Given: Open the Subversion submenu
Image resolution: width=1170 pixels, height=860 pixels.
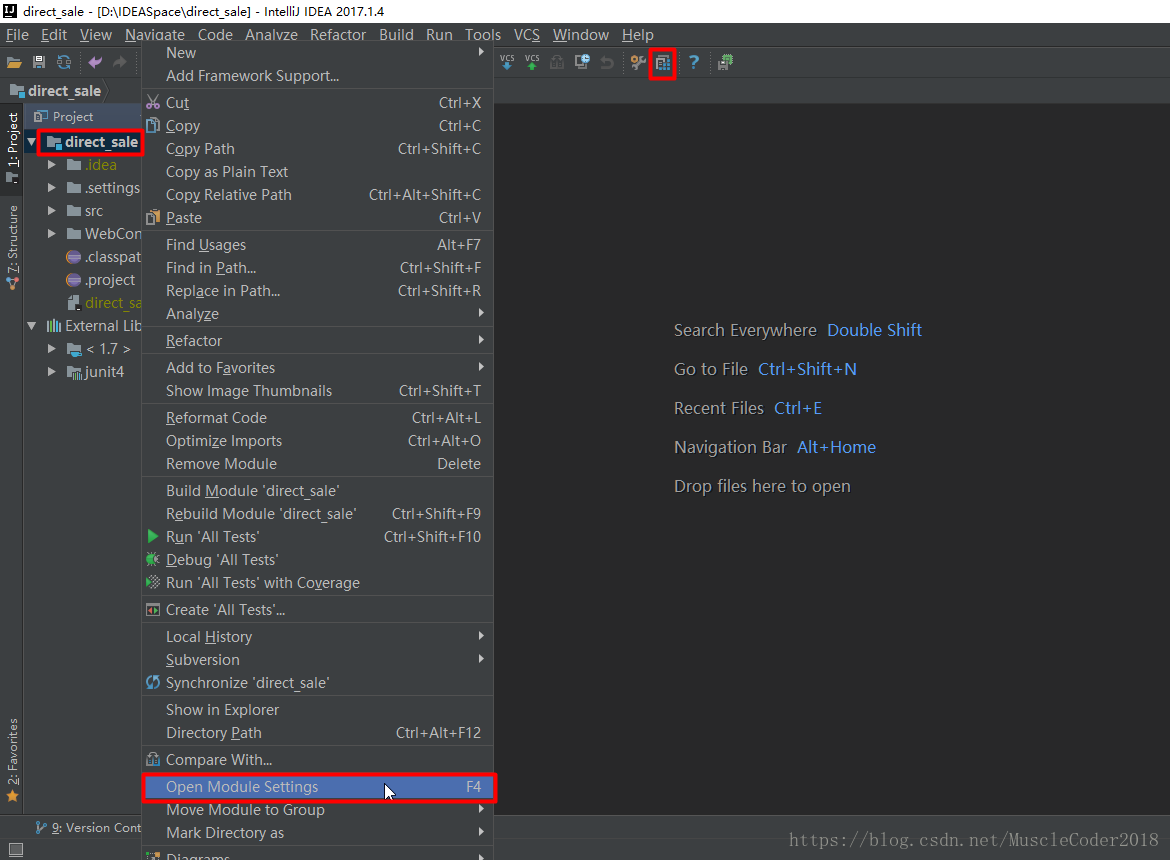Looking at the screenshot, I should tap(317, 660).
